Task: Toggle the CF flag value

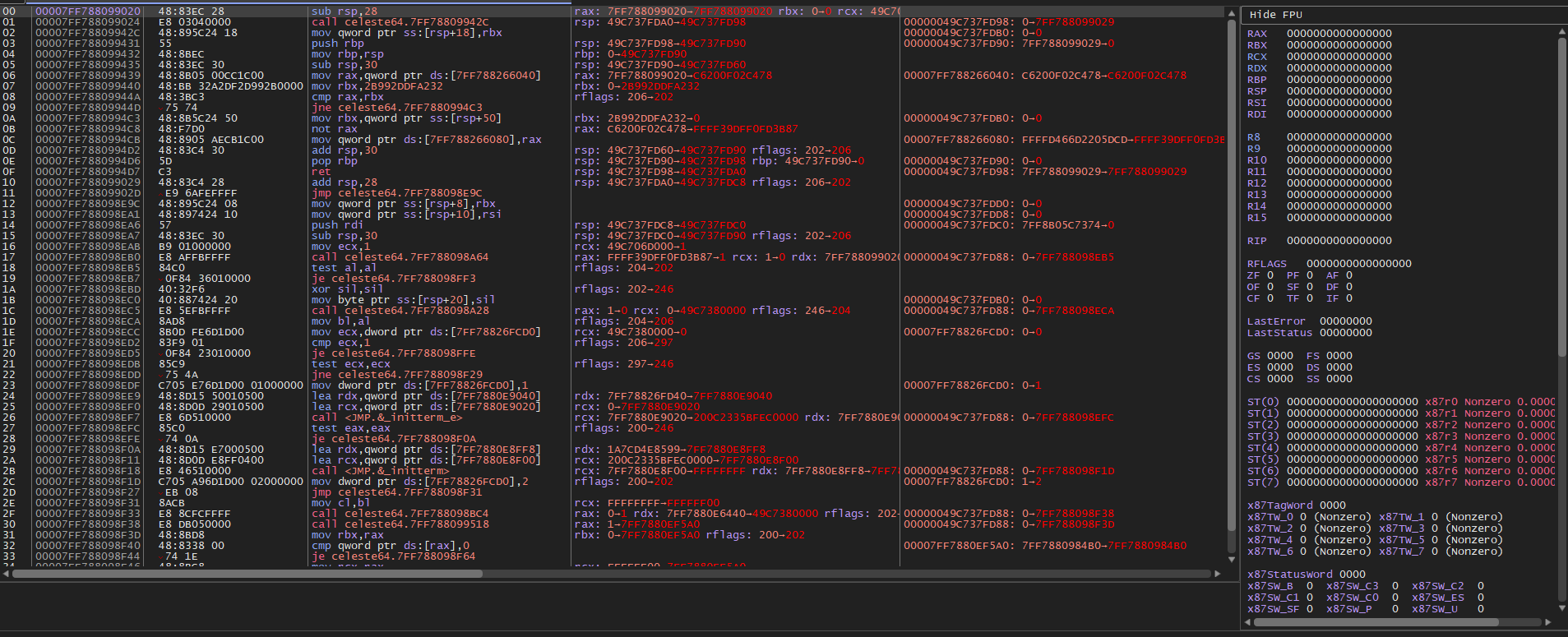Action: point(1270,298)
